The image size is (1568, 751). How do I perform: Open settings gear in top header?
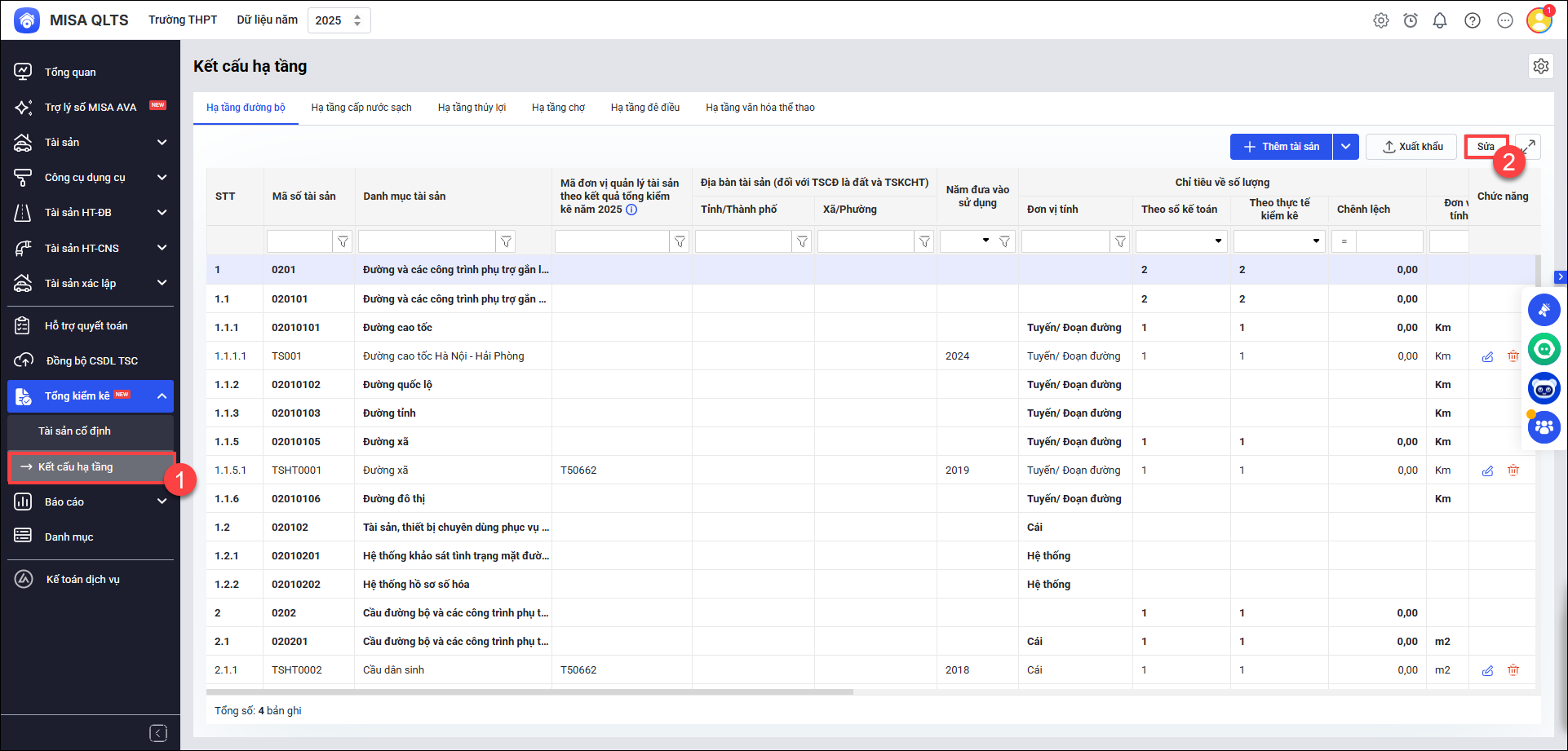pyautogui.click(x=1380, y=20)
